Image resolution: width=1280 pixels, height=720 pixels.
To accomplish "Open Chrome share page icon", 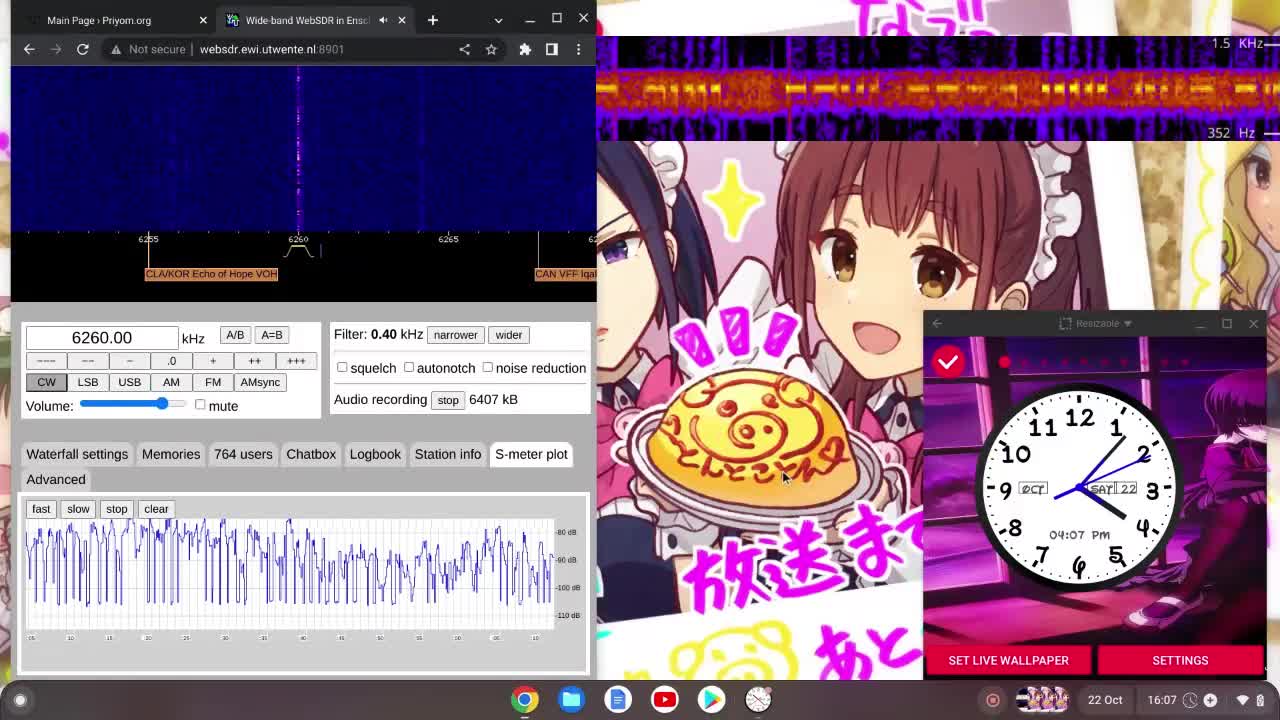I will [464, 49].
